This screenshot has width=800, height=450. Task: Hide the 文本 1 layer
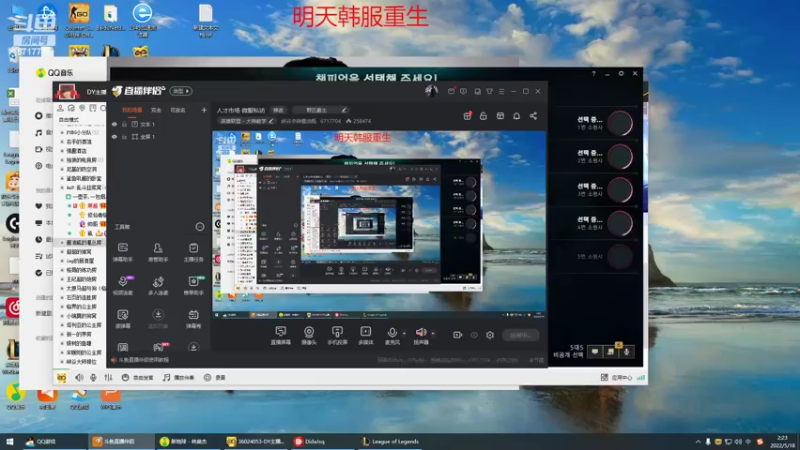click(x=114, y=124)
